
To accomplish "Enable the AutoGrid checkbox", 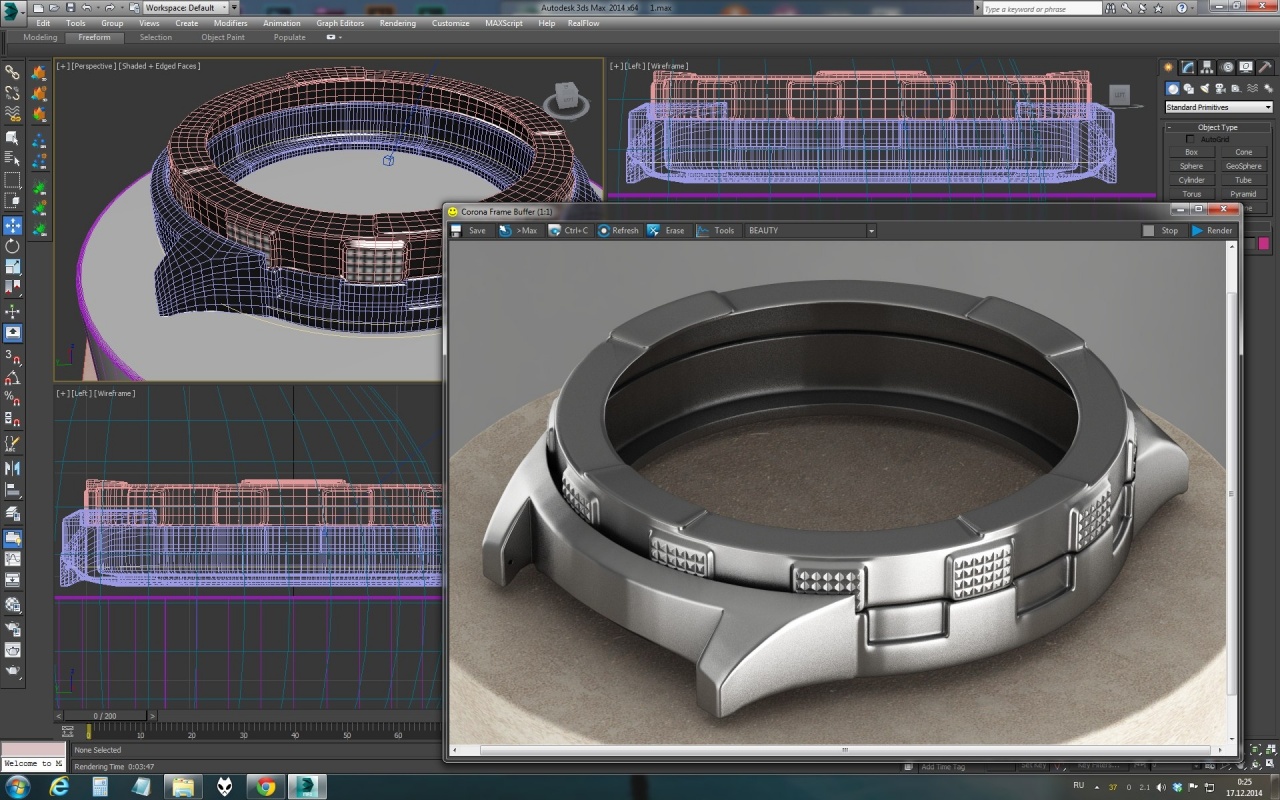I will point(1190,139).
